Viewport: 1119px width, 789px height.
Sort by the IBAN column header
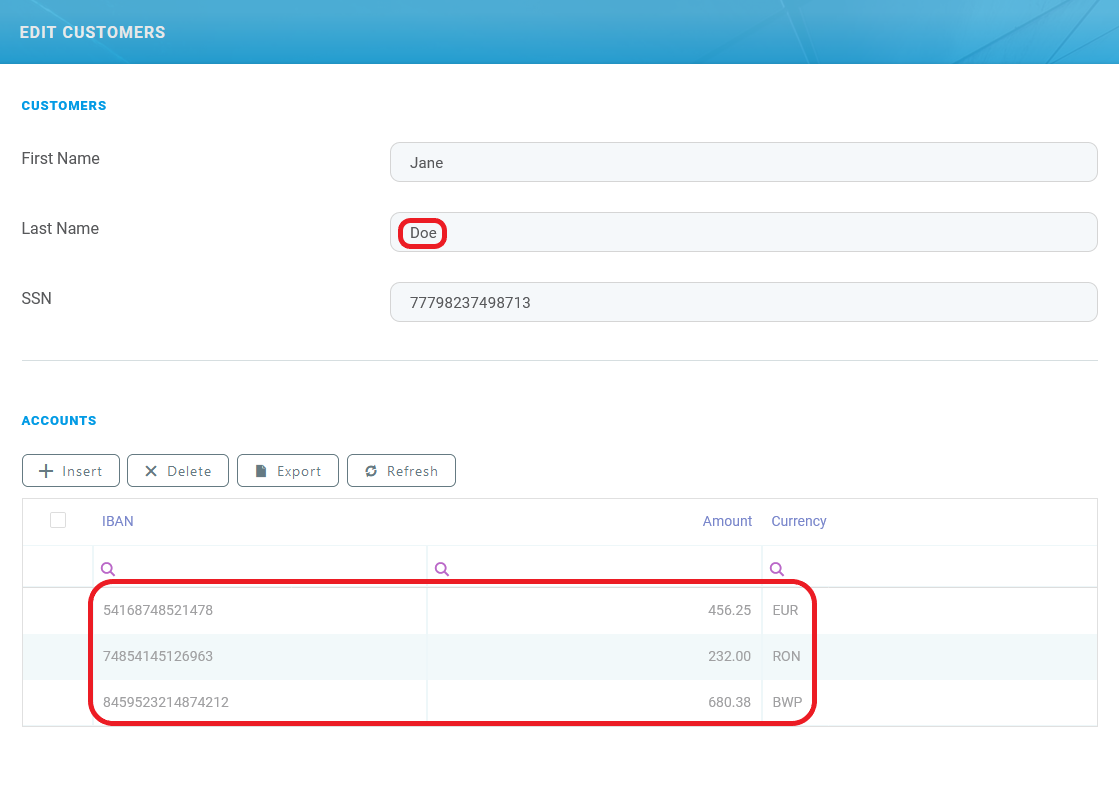click(118, 521)
